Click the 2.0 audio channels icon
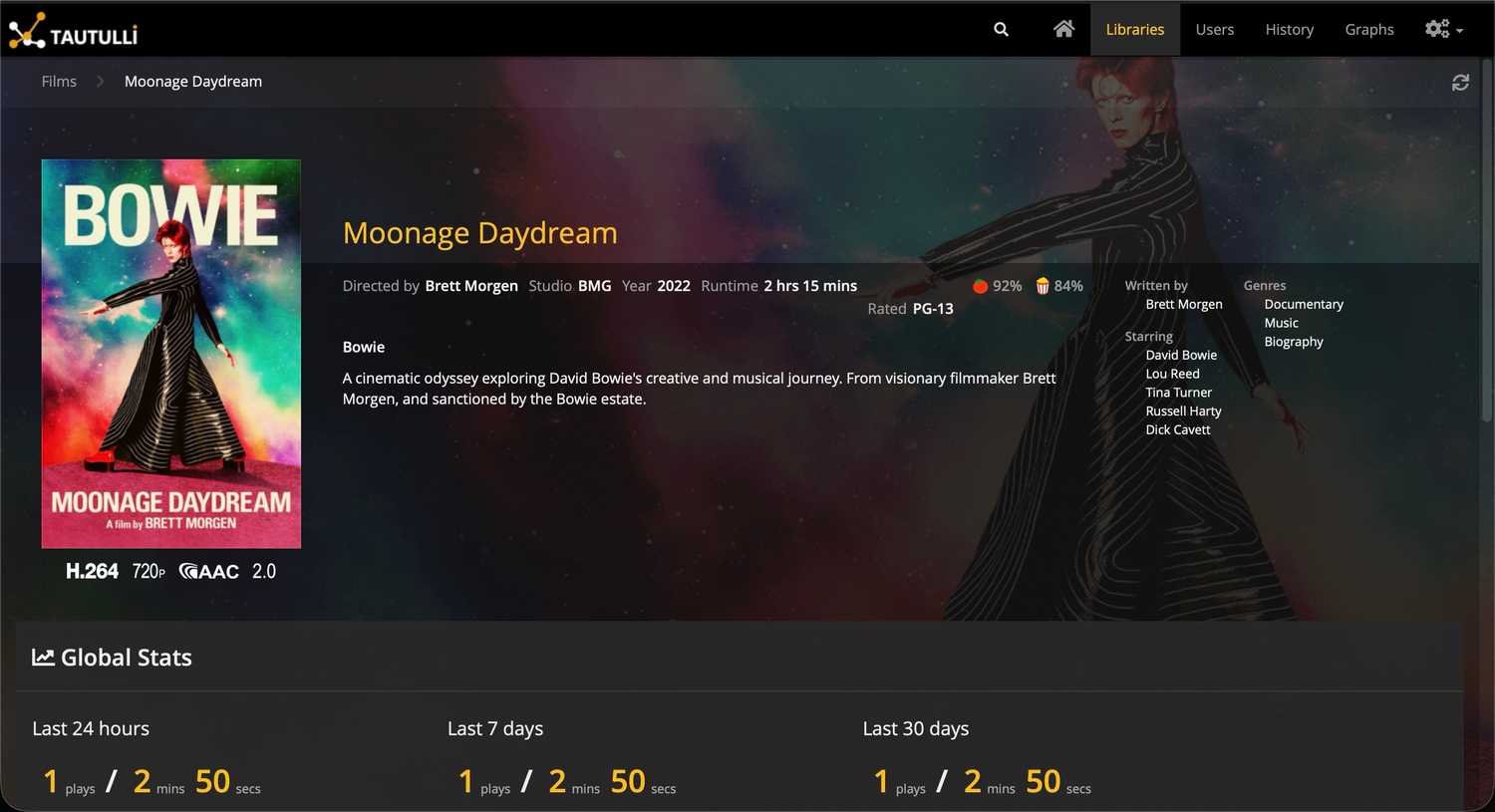1495x812 pixels. pos(264,572)
